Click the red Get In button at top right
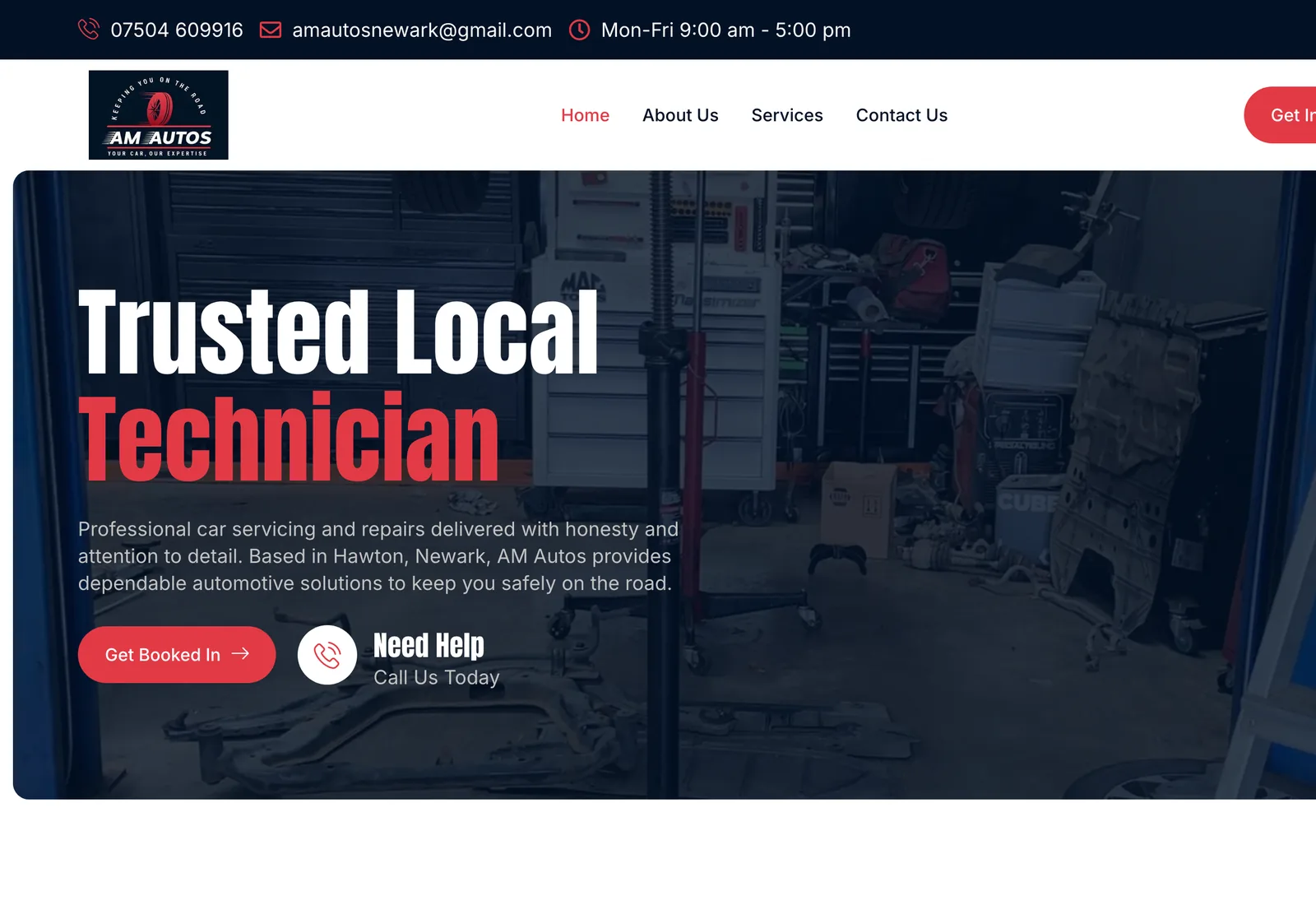 [x=1281, y=115]
